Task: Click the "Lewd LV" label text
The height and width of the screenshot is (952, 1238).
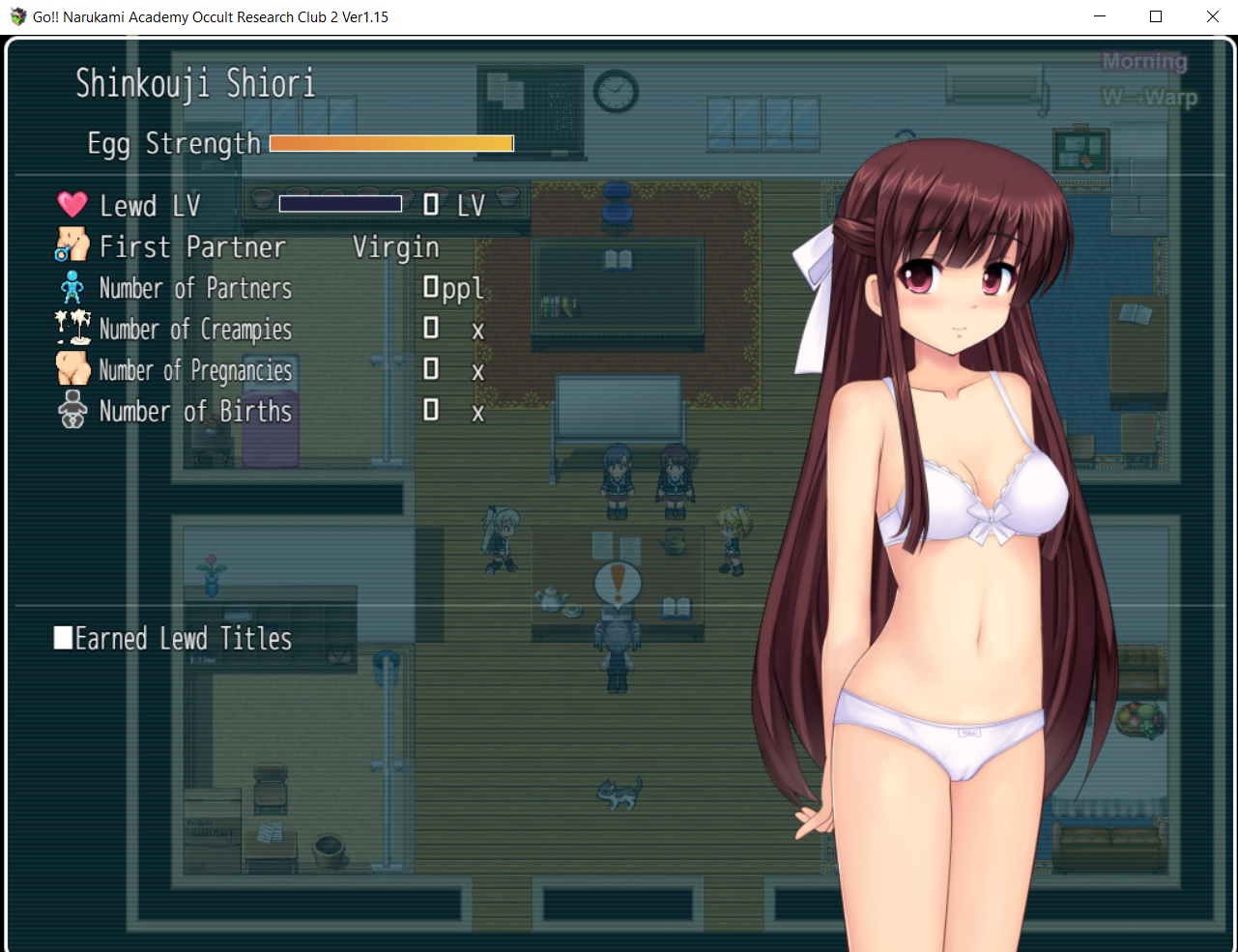Action: click(x=150, y=205)
